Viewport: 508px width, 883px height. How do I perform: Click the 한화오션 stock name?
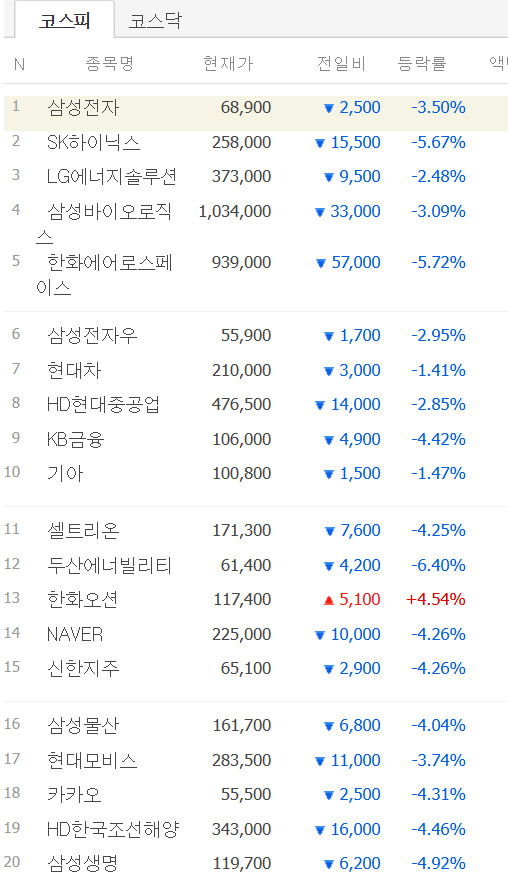[x=83, y=599]
